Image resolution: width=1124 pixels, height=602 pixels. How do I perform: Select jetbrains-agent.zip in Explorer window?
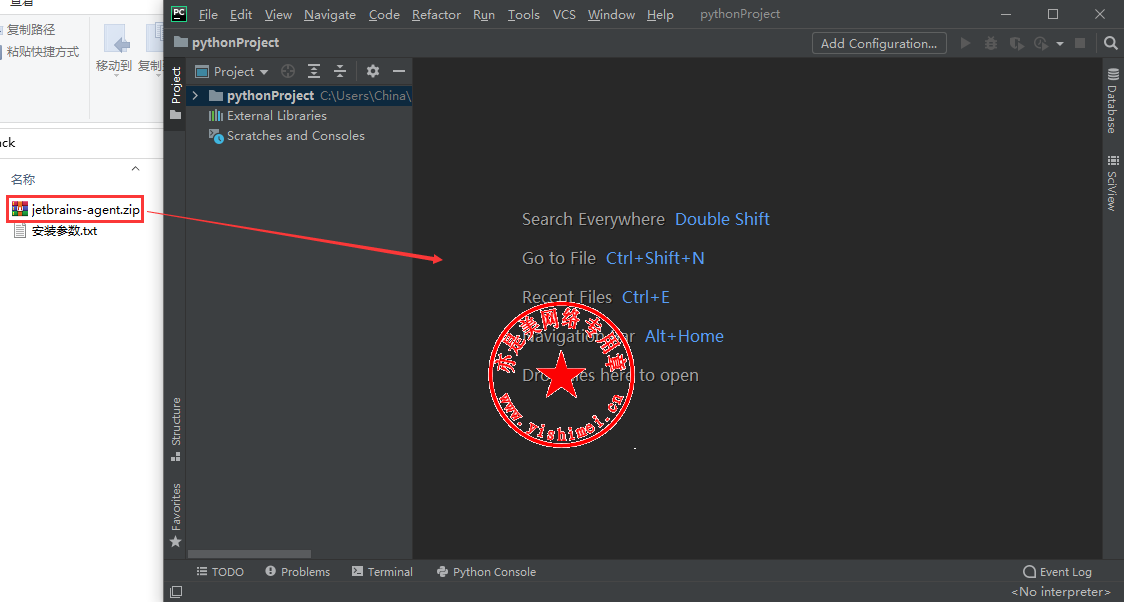point(76,209)
